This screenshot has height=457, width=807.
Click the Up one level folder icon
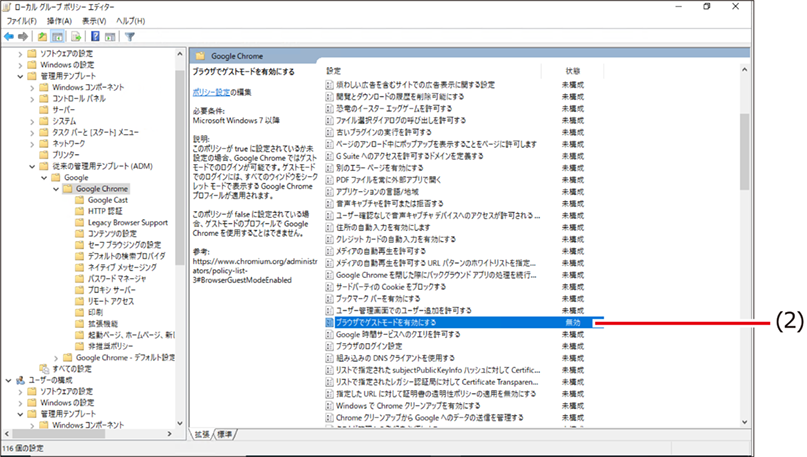click(42, 37)
